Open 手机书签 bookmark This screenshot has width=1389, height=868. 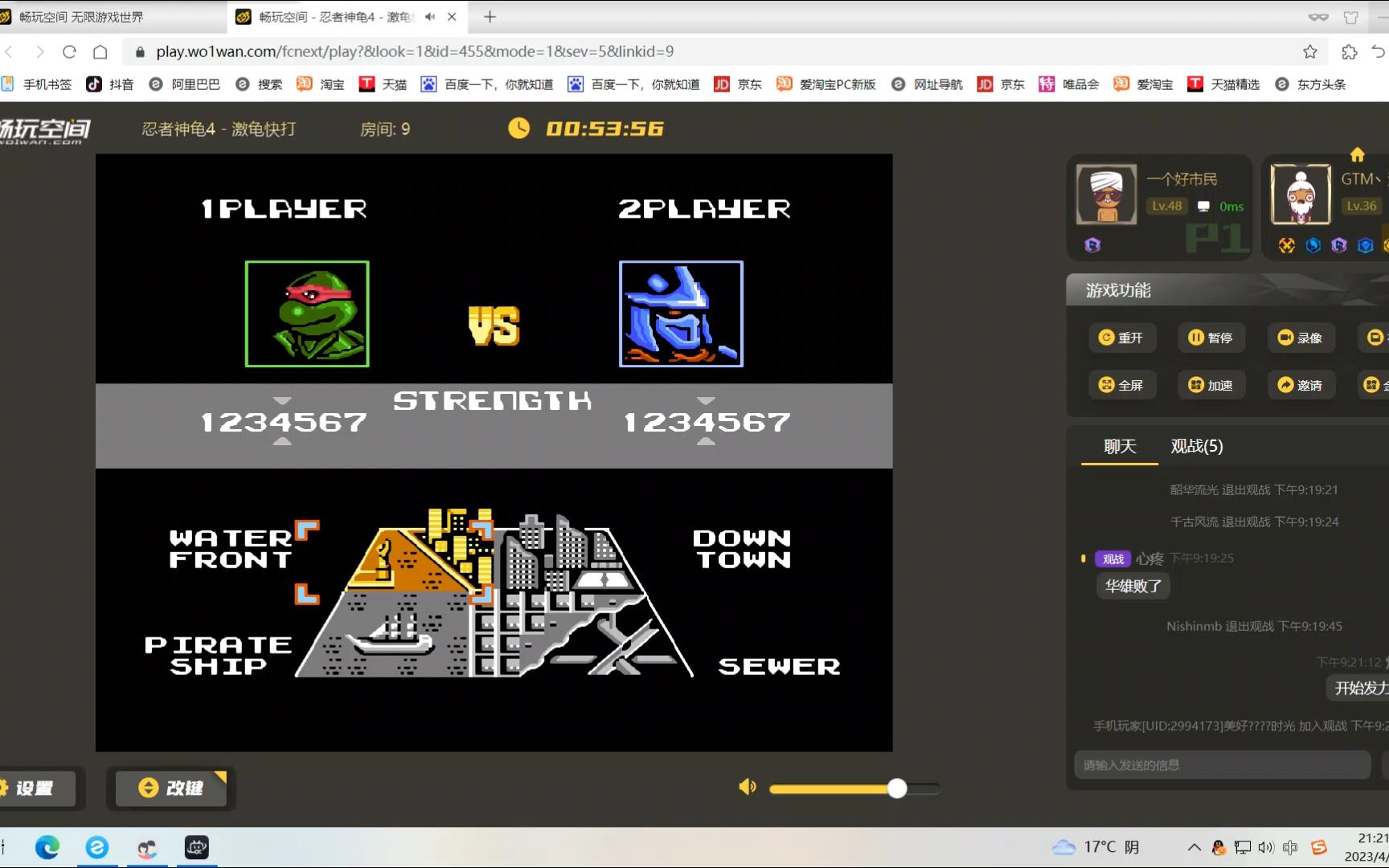pos(36,84)
